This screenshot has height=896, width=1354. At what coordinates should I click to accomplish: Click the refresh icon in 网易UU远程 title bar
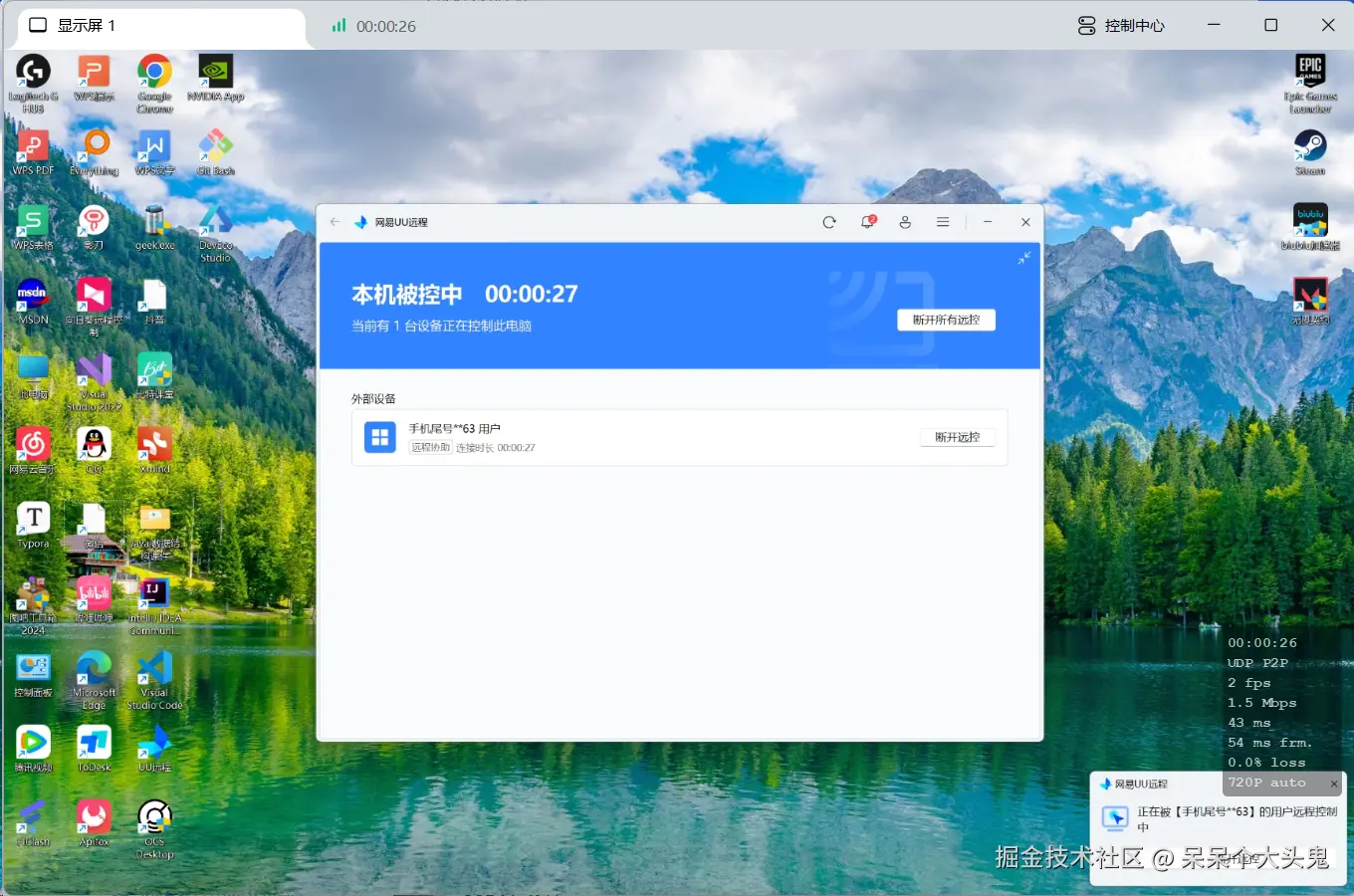point(829,222)
